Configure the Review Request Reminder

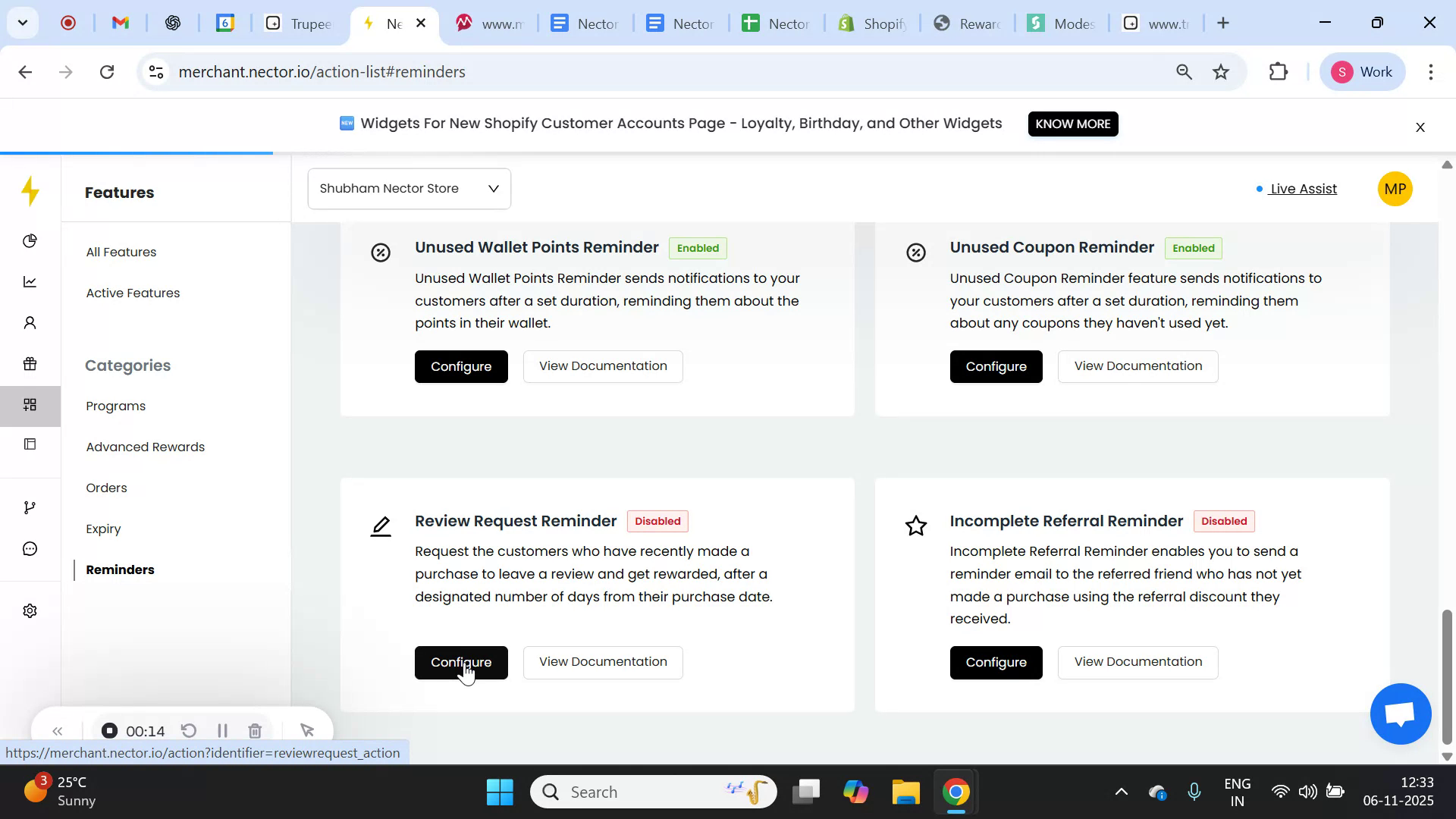(461, 662)
